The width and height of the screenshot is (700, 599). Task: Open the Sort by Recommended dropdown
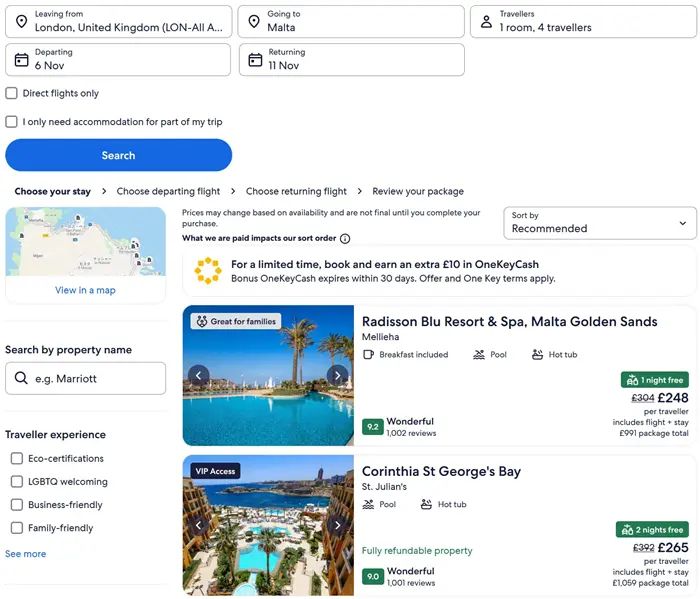tap(599, 223)
